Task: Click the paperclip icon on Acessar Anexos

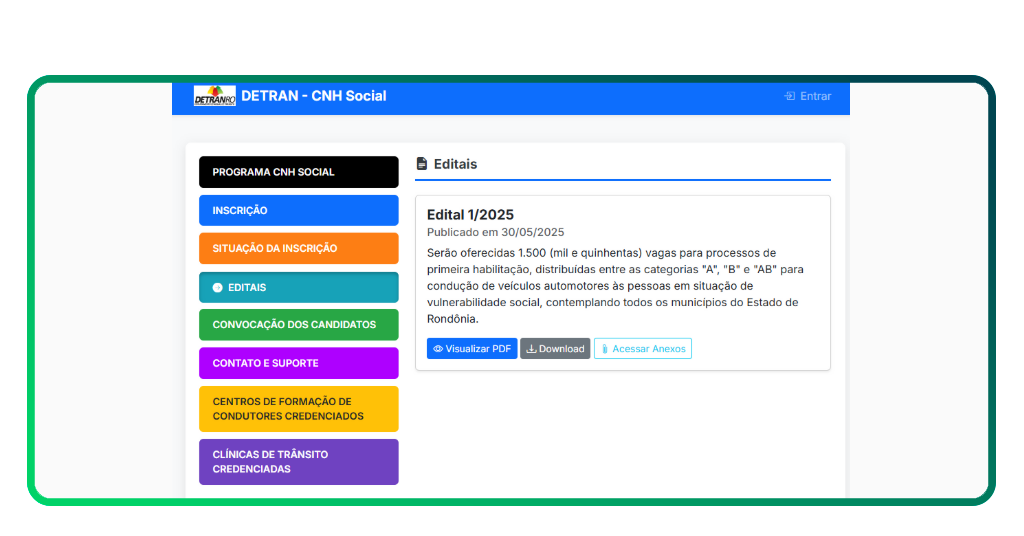Action: point(605,349)
